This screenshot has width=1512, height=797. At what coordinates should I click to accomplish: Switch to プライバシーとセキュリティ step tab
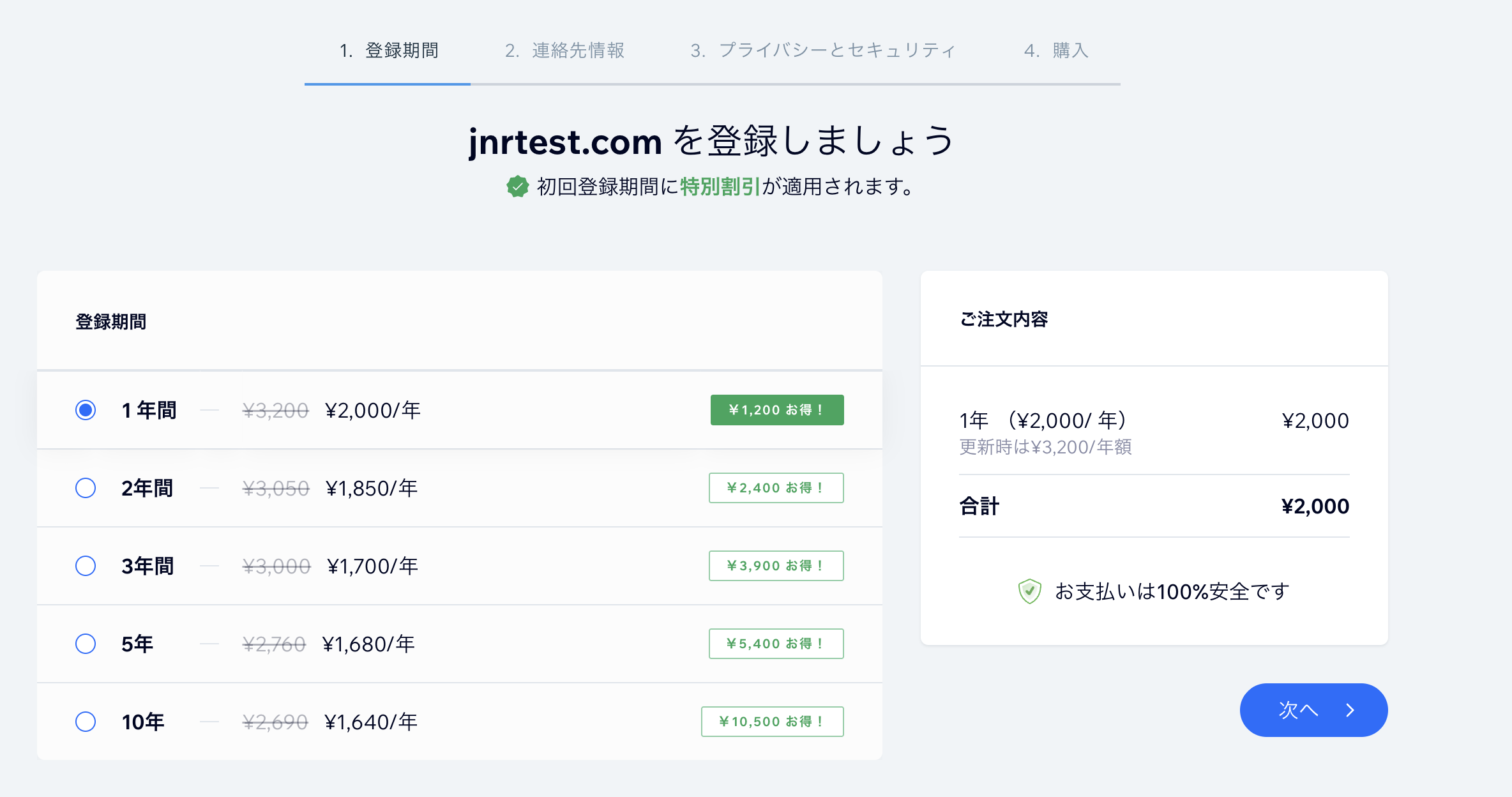pos(823,50)
